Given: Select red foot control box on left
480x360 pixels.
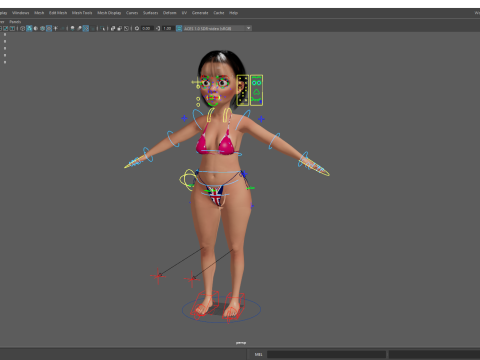Looking at the screenshot, I should click(204, 304).
